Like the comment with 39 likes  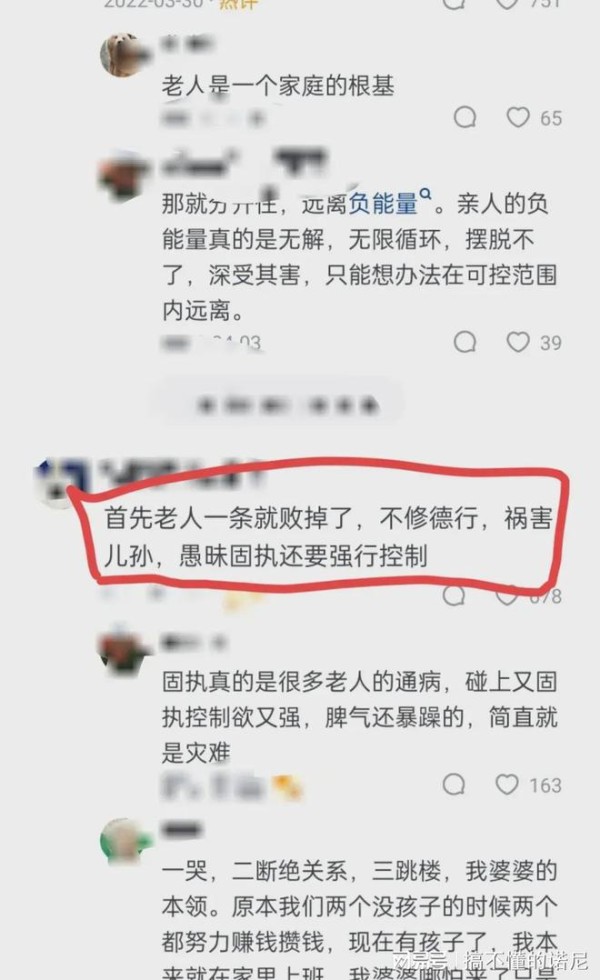click(x=518, y=342)
